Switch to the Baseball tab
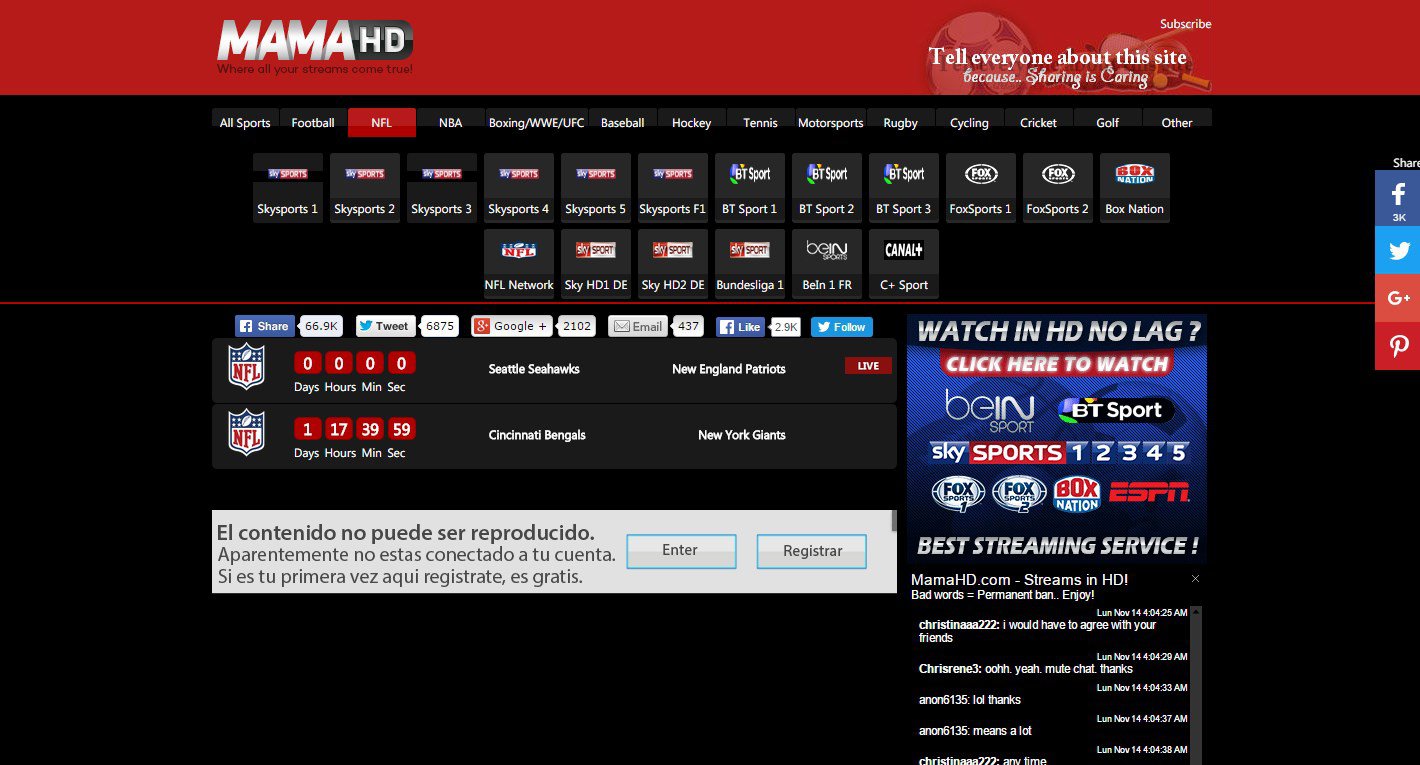The width and height of the screenshot is (1420, 765). (622, 122)
